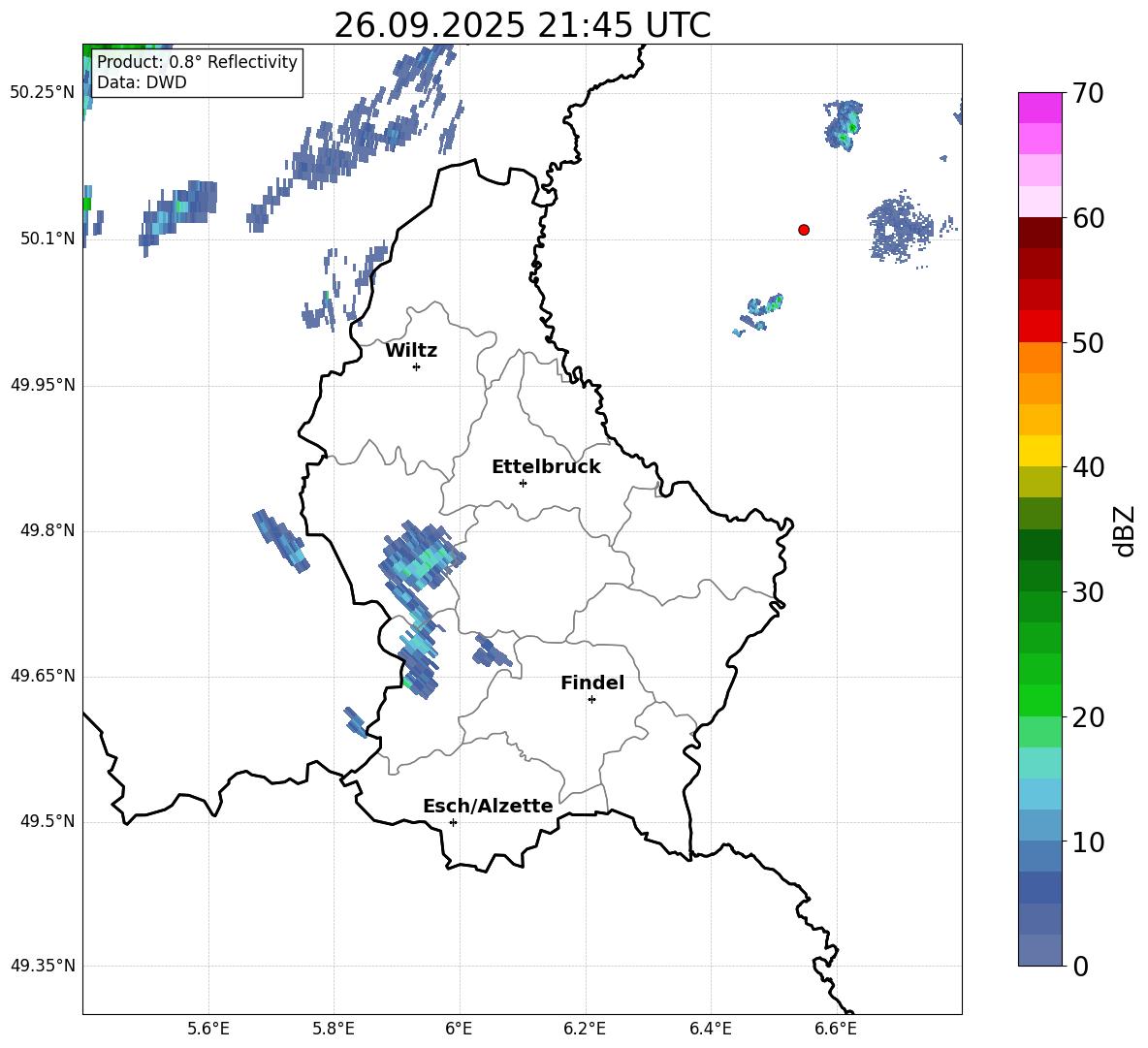Screen dimensions: 1148x1048
Task: Click the 50.25°N latitude label
Action: (42, 93)
